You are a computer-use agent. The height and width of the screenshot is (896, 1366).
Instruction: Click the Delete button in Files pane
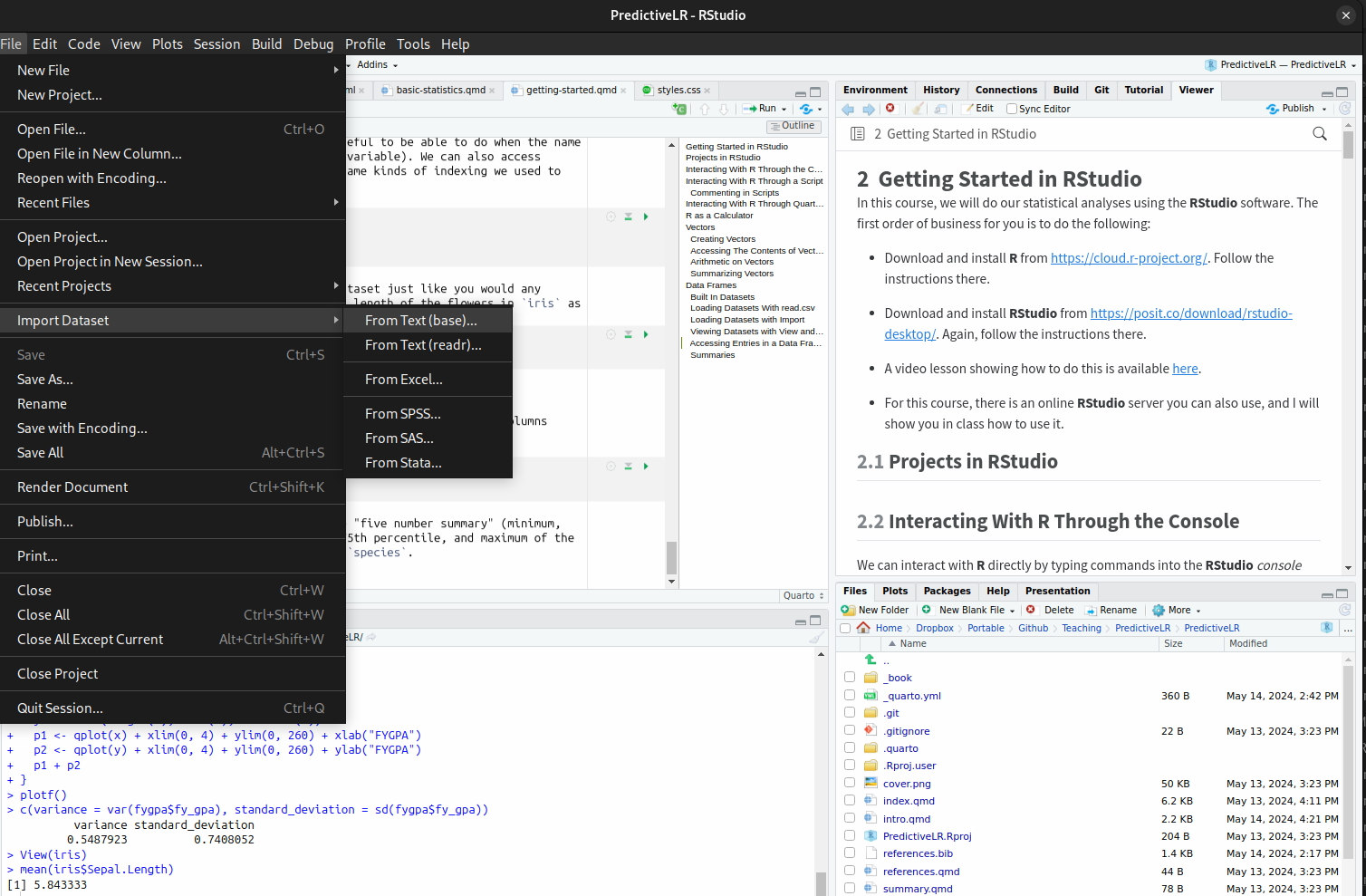click(1050, 611)
